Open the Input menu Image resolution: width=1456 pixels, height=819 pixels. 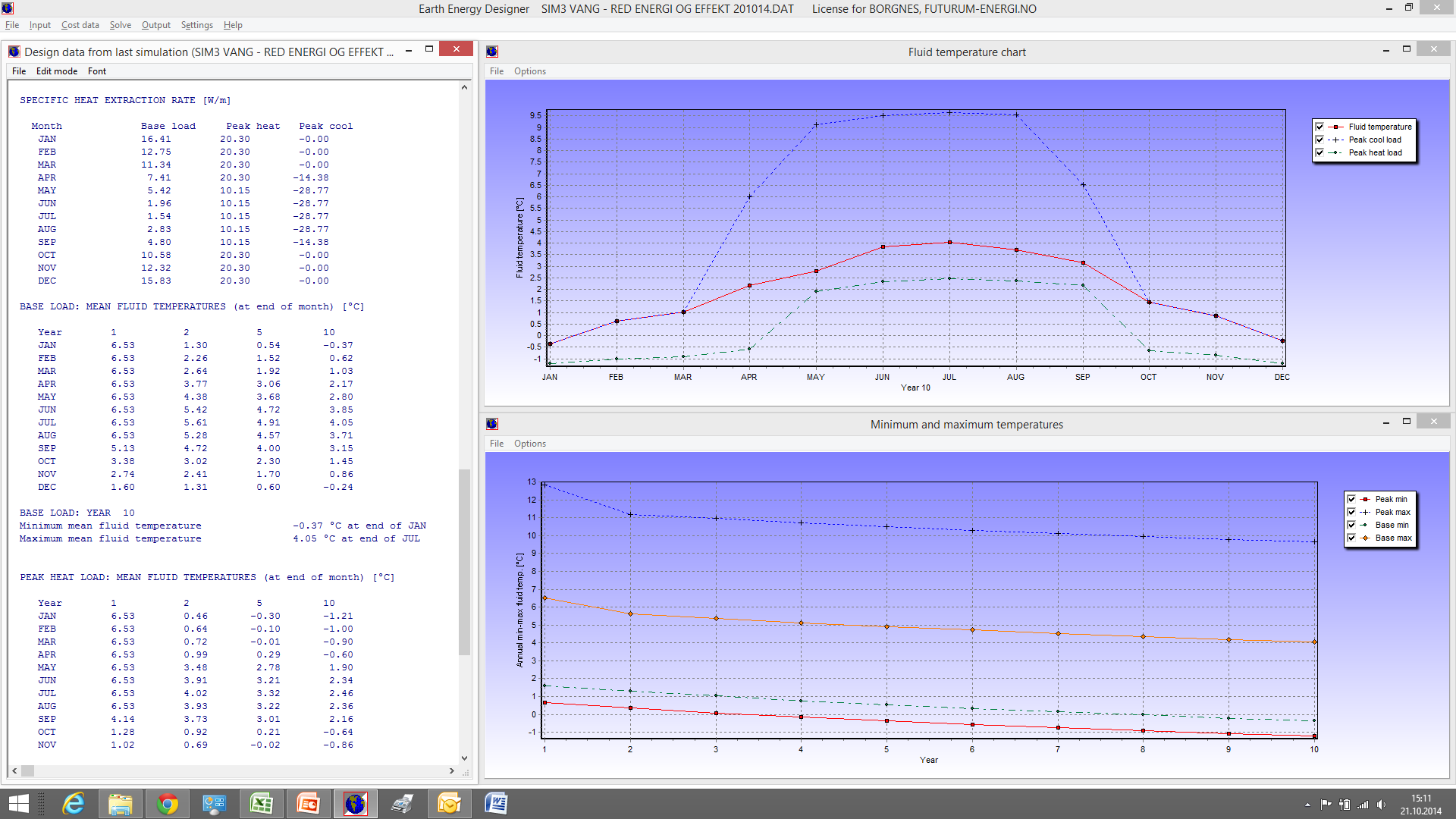[x=40, y=25]
